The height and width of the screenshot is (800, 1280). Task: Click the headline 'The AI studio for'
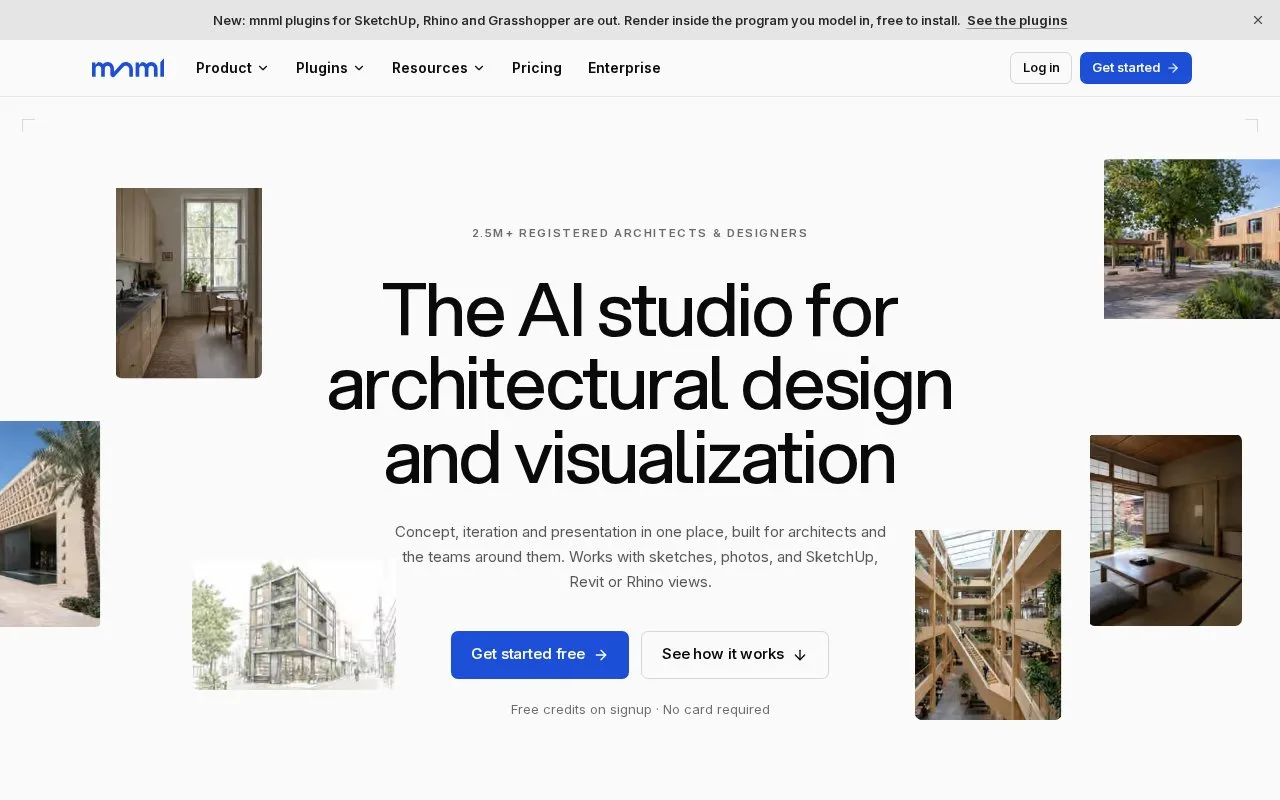coord(640,310)
